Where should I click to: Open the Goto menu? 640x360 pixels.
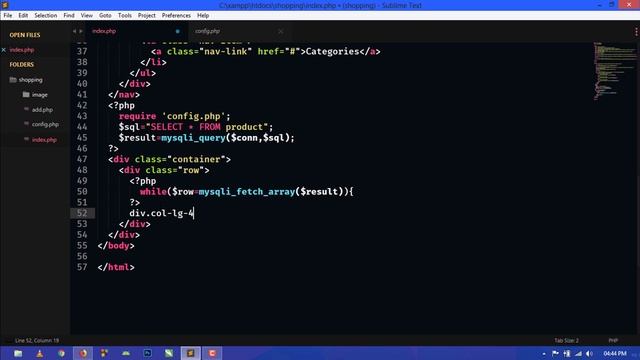pos(105,16)
